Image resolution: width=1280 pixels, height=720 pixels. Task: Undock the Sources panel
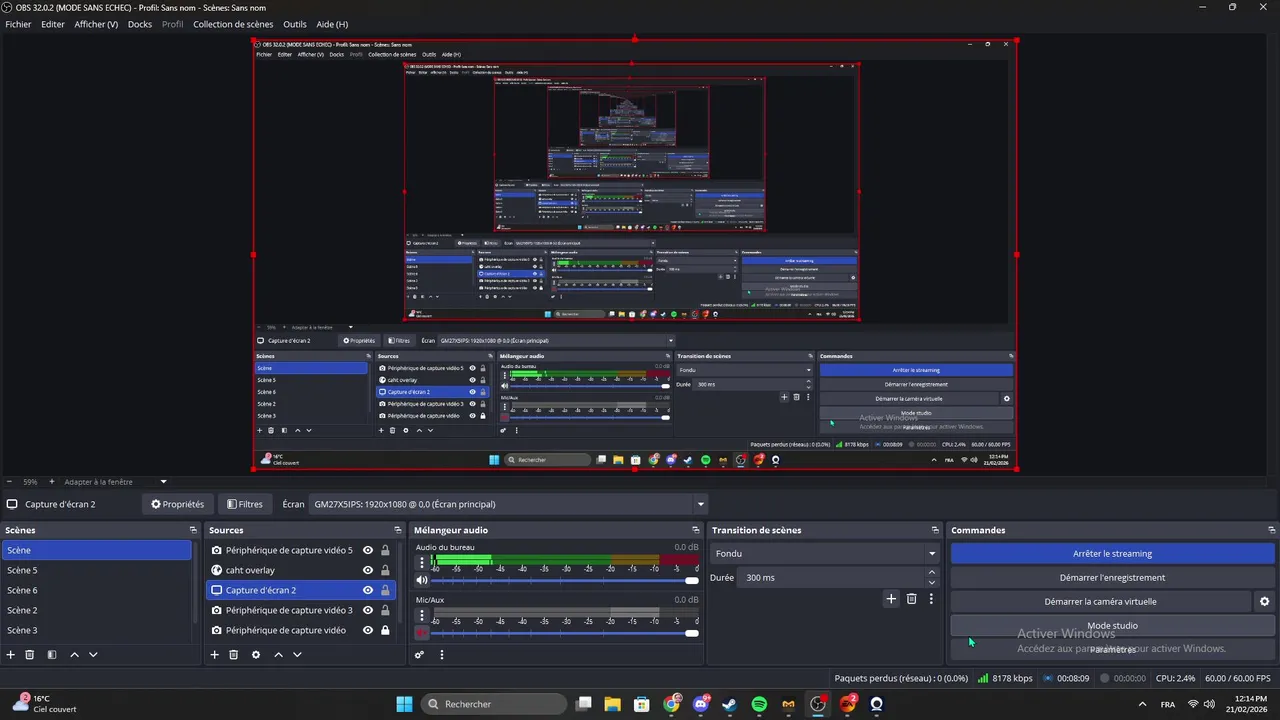[x=398, y=530]
